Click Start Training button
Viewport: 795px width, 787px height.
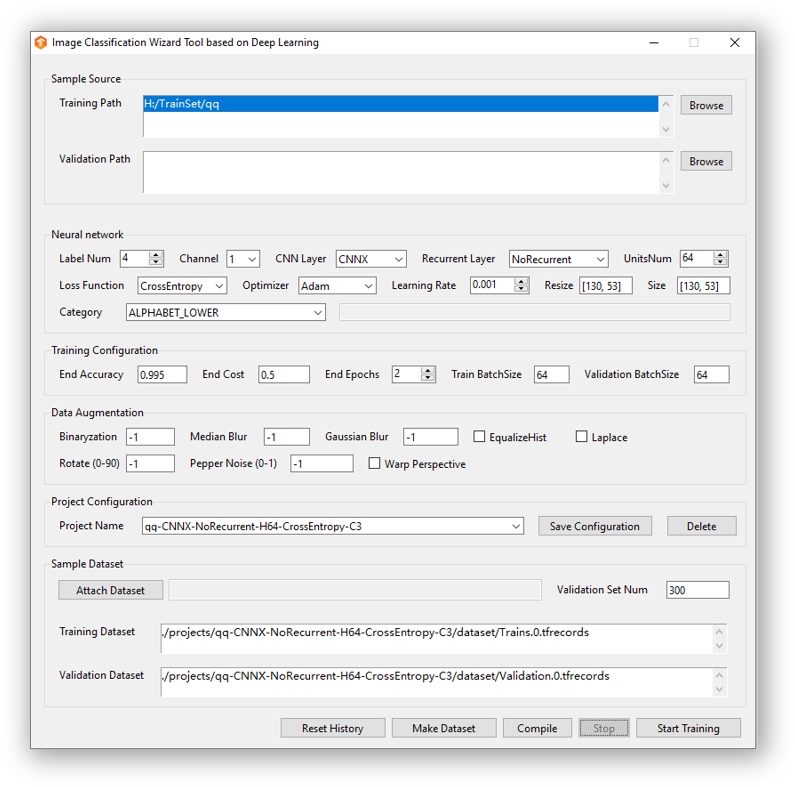coord(689,728)
